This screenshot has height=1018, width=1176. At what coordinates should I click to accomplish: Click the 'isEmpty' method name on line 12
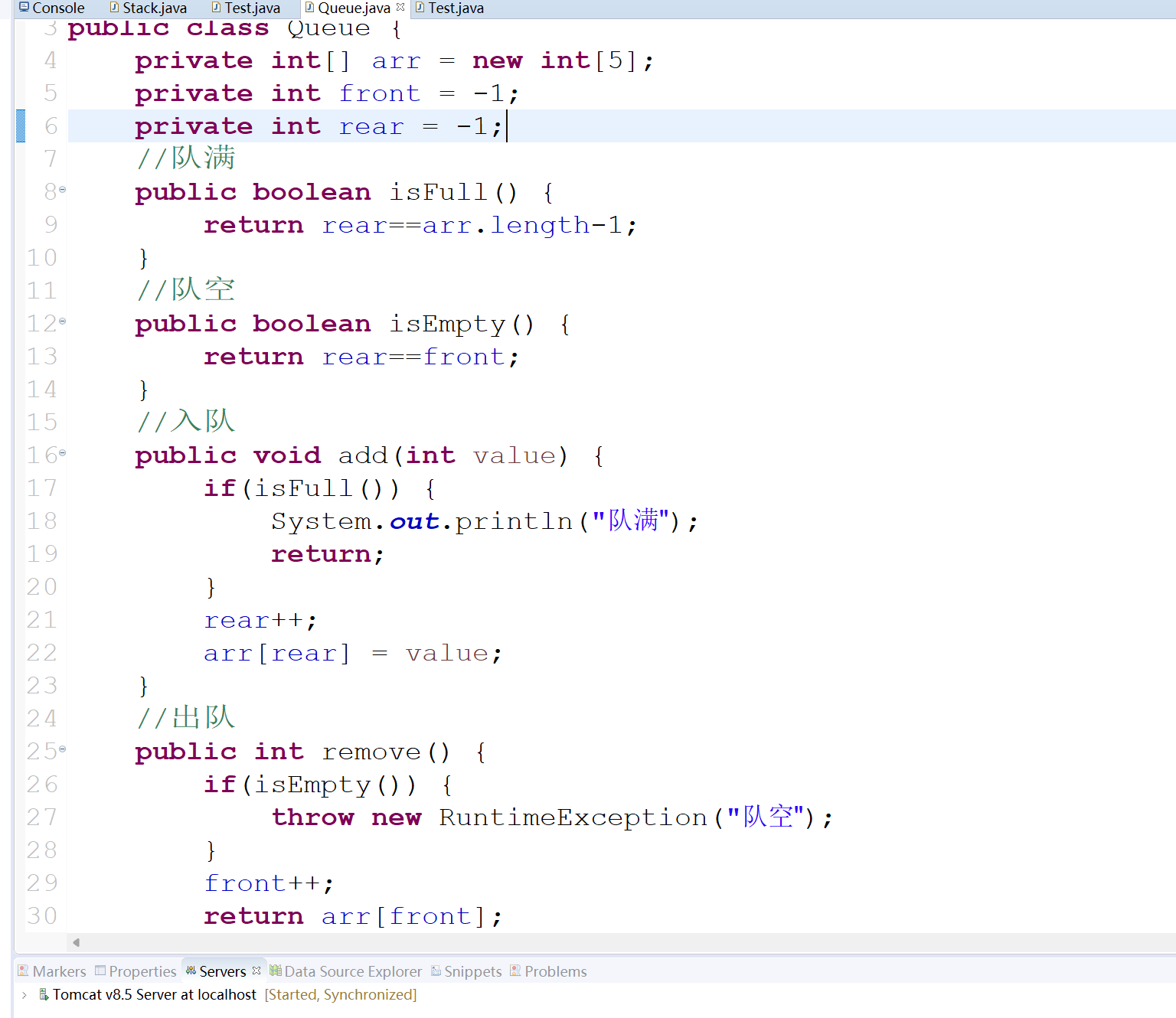tap(447, 325)
